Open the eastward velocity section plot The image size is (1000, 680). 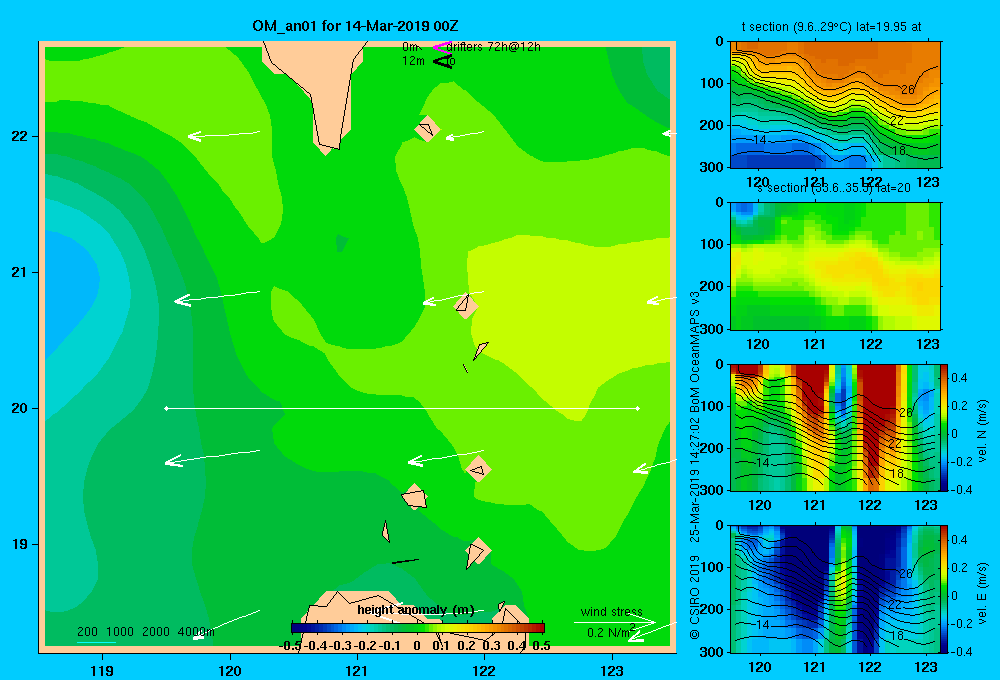[835, 589]
